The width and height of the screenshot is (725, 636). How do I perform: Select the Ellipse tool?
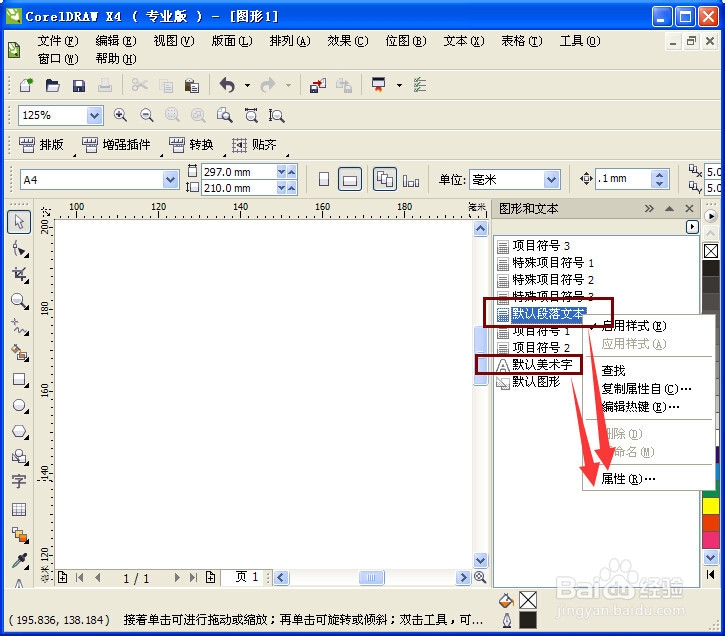coord(19,406)
